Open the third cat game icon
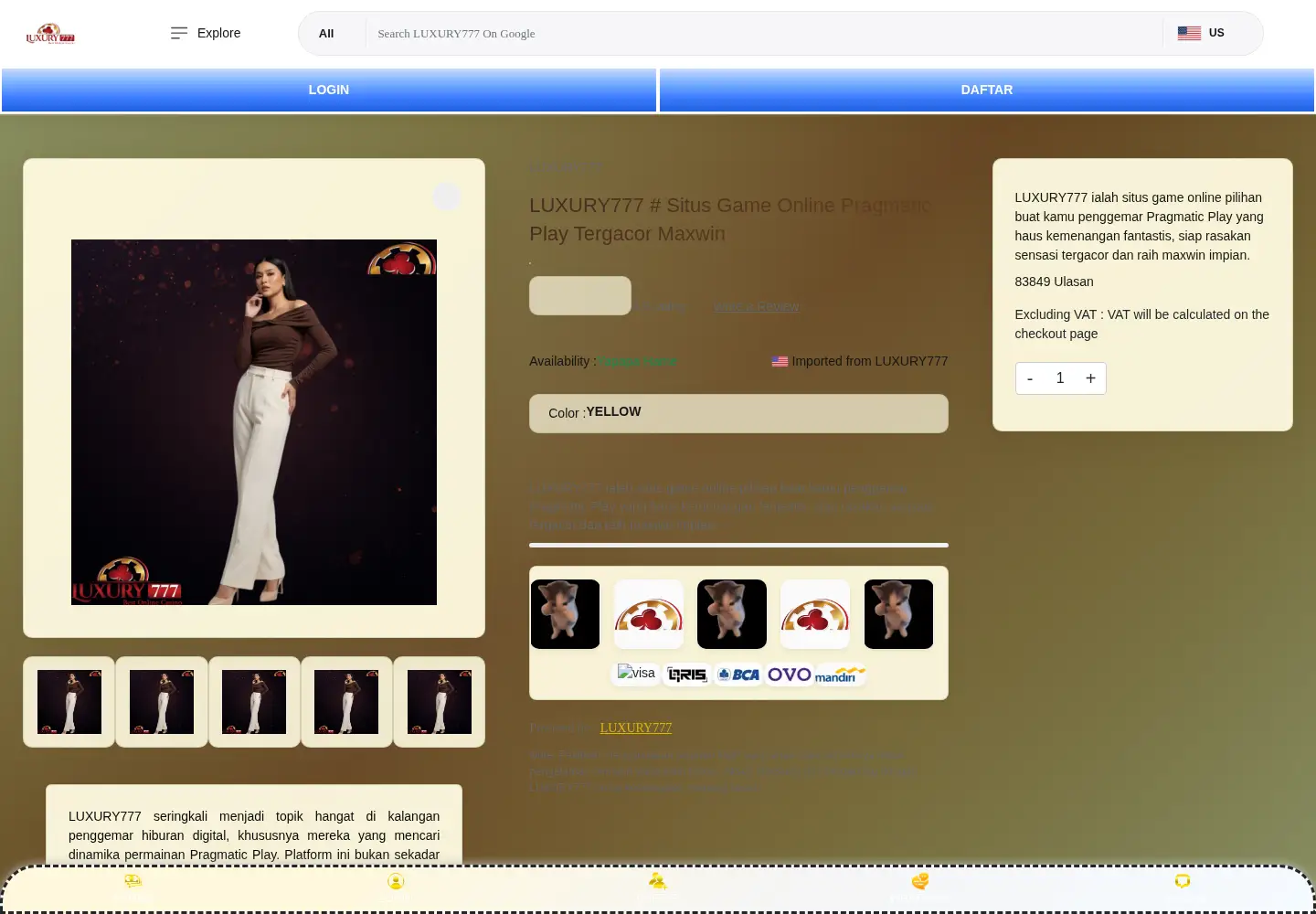Screen dimensions: 1316x914 [x=898, y=614]
